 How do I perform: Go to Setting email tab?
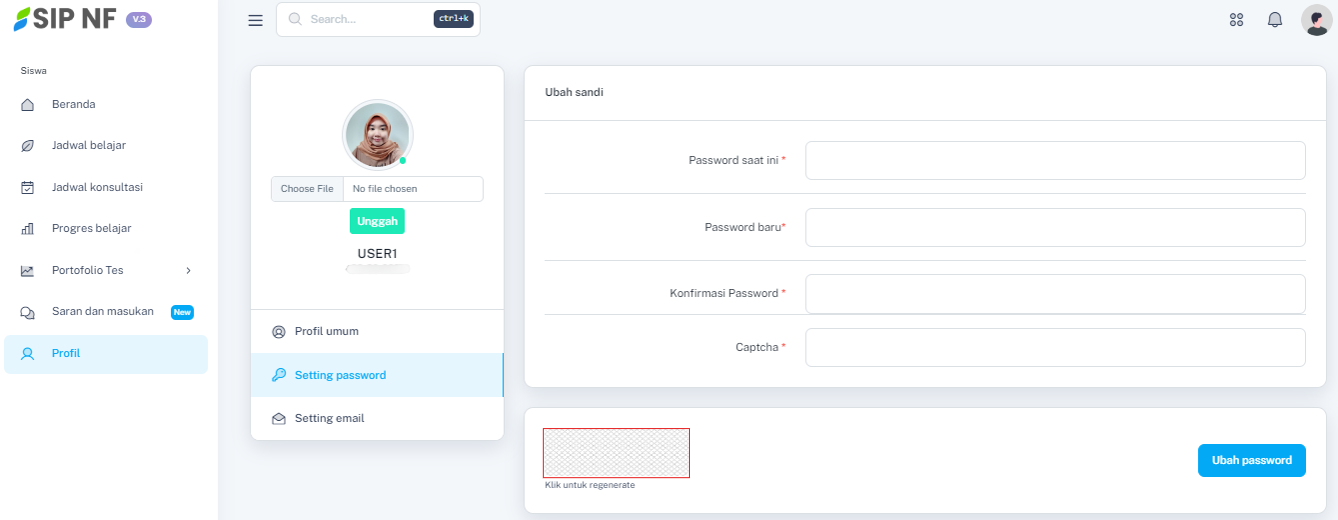coord(329,418)
